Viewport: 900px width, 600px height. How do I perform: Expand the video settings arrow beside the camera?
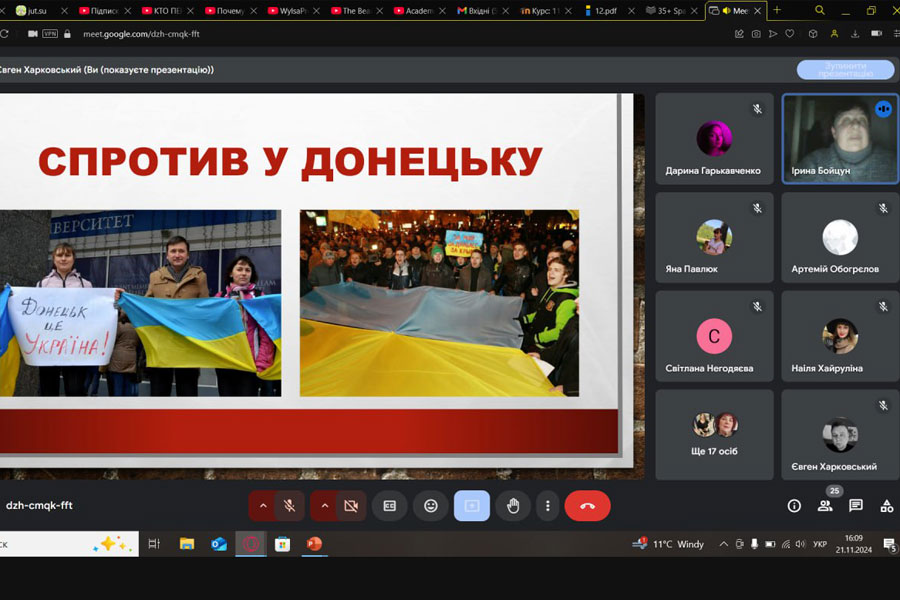tap(325, 506)
